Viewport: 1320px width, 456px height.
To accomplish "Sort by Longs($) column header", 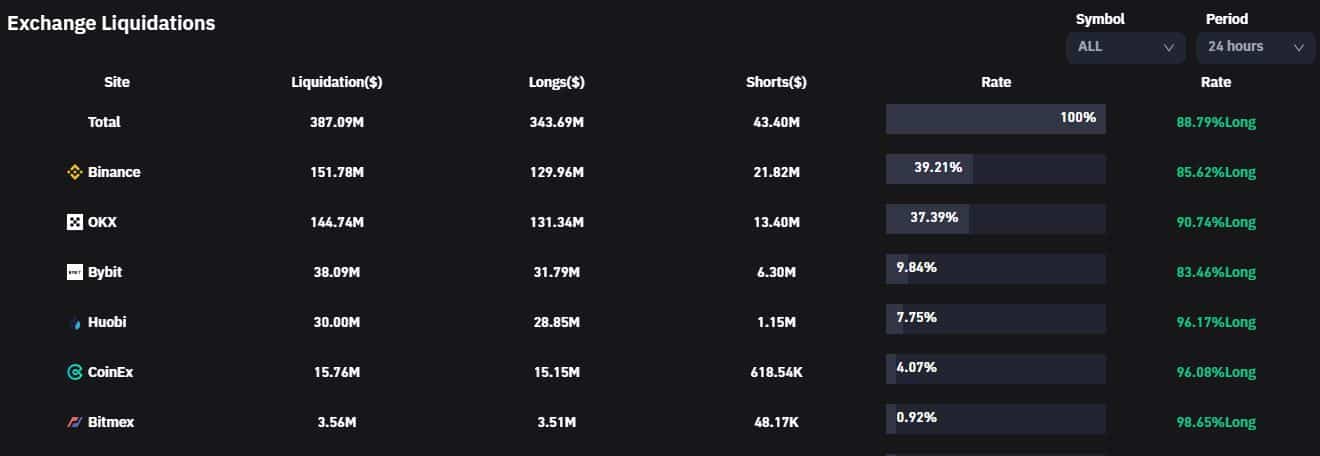I will pyautogui.click(x=556, y=82).
